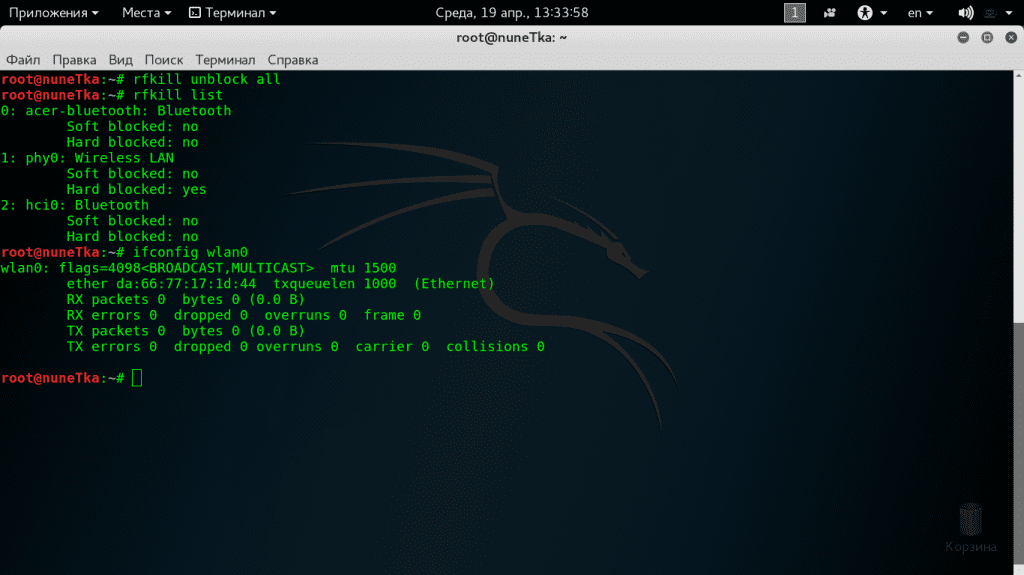Click the network status icon

point(988,13)
